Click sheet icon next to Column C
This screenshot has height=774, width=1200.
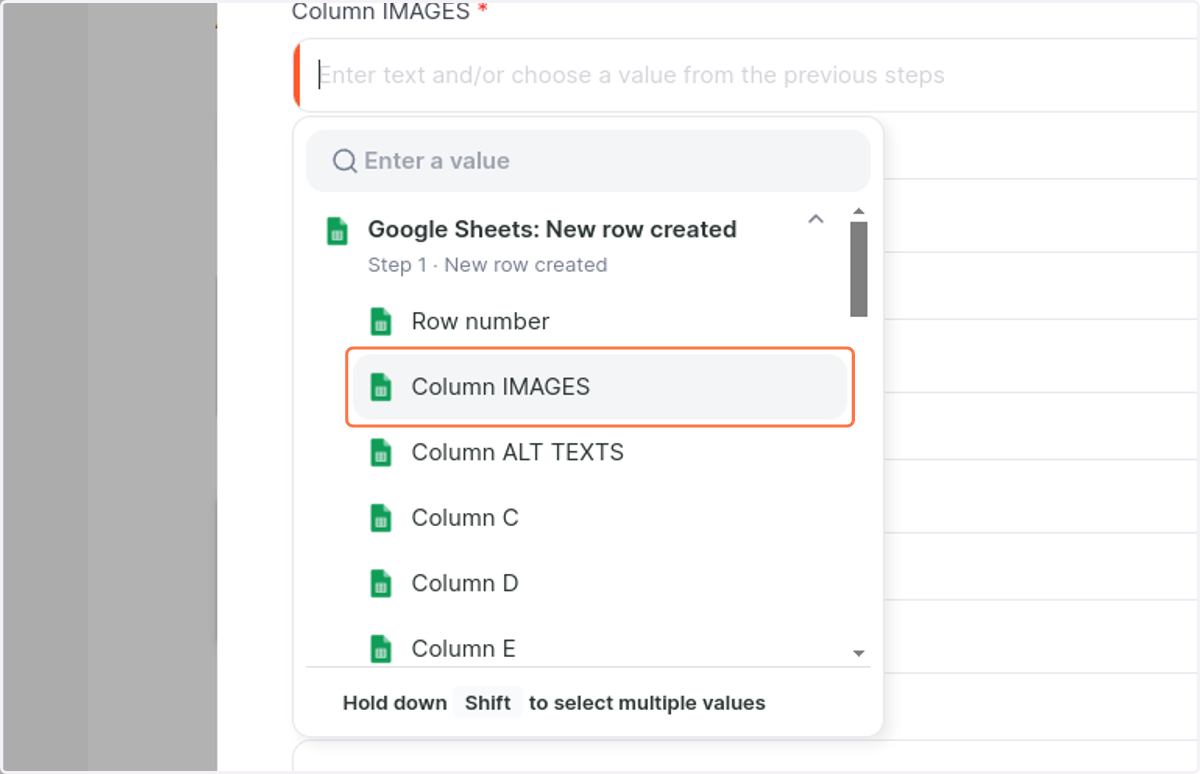380,518
